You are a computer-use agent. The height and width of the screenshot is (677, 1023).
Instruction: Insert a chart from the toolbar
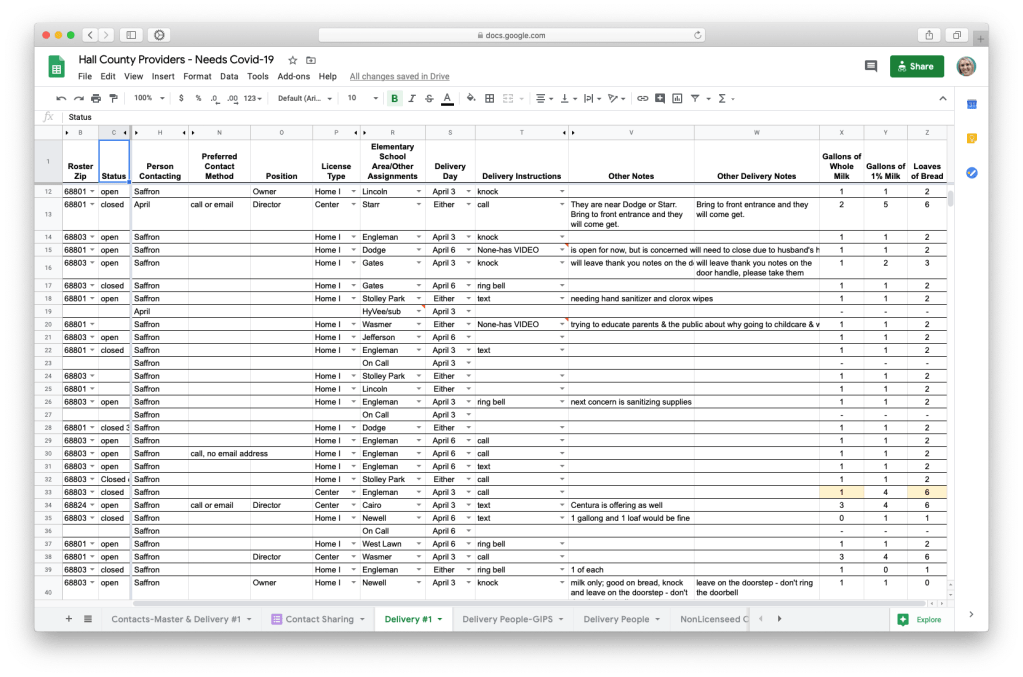tap(677, 98)
